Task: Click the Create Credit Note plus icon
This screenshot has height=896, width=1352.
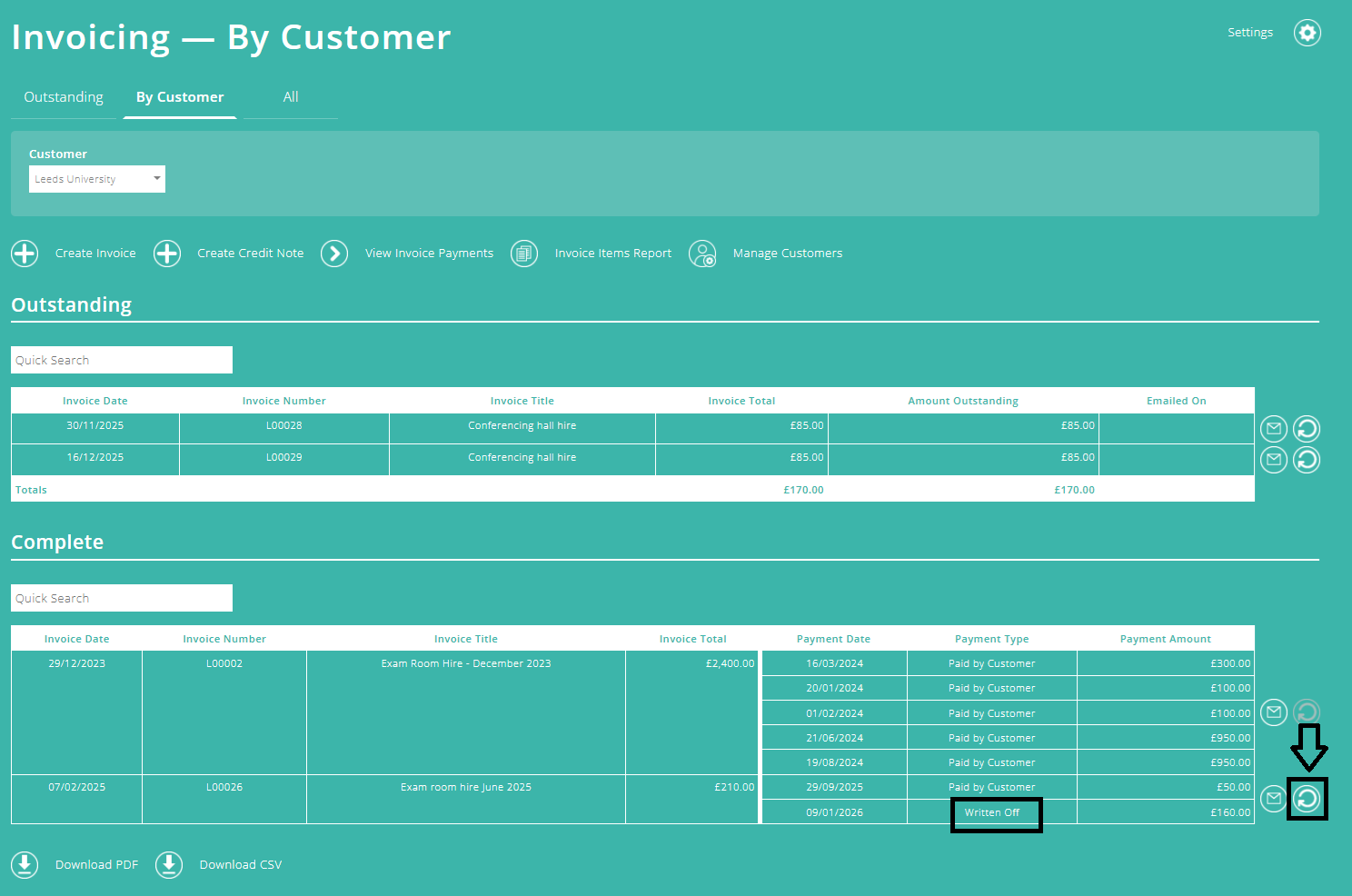Action: (x=167, y=254)
